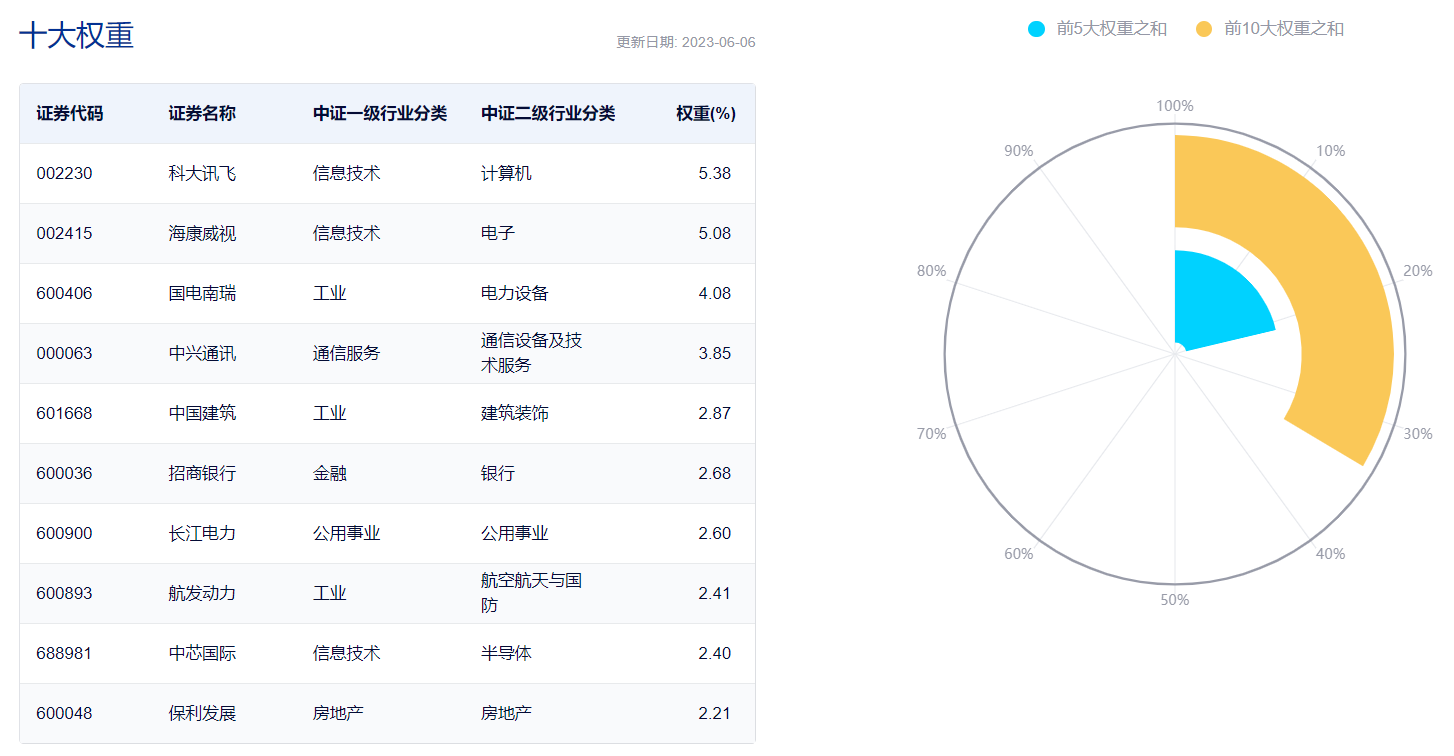Screen dimensions: 1454x756
Task: Select stock code 000063
Action: (64, 354)
